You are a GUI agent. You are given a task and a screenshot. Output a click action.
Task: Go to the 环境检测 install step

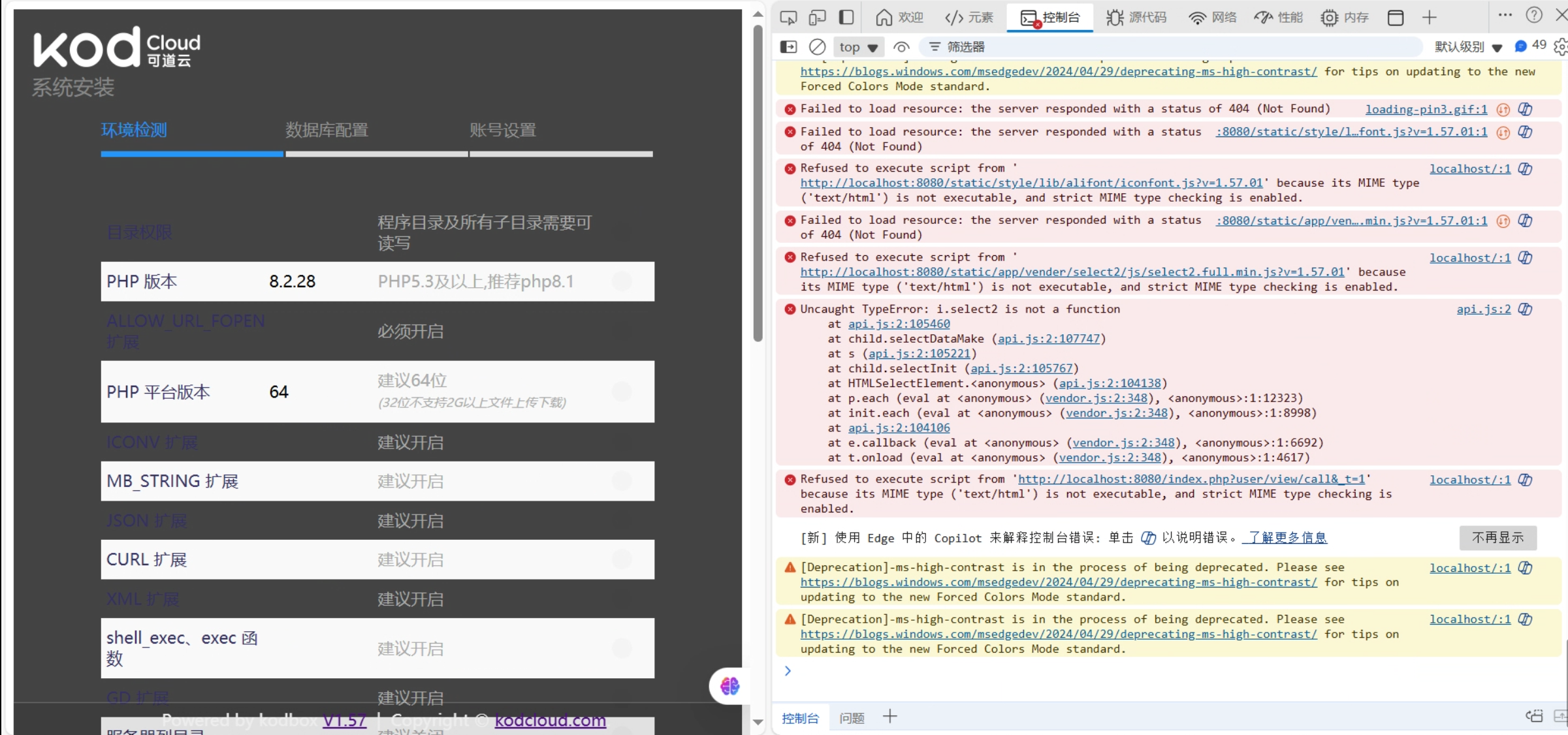(x=134, y=130)
